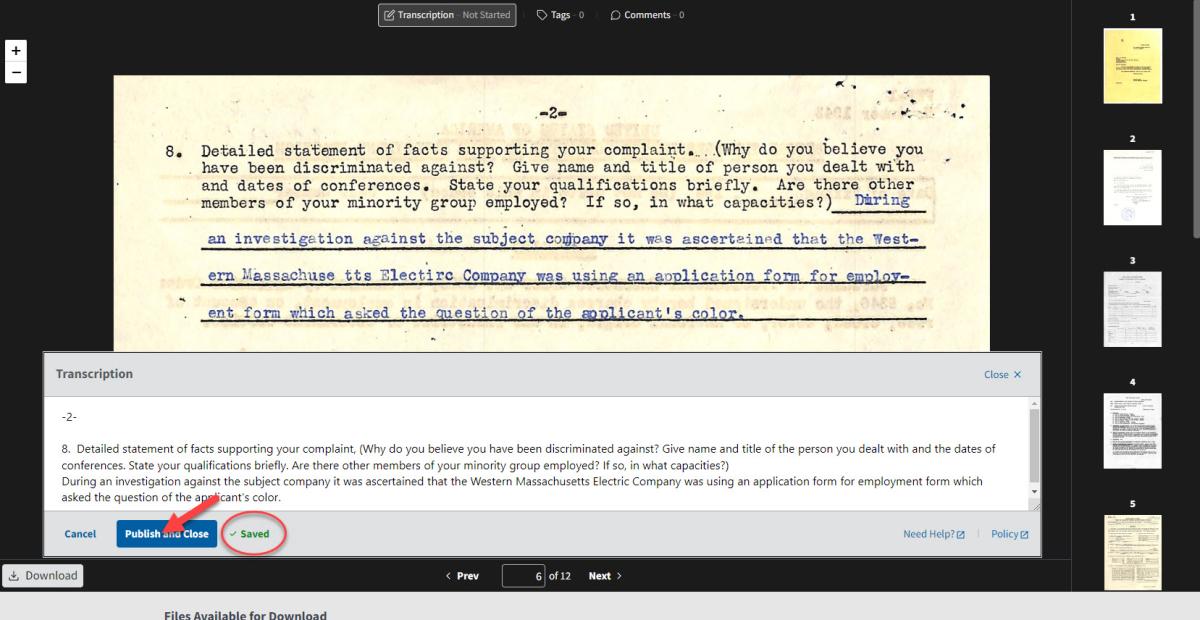Viewport: 1200px width, 620px height.
Task: Click the zoom out minus button
Action: coord(16,72)
